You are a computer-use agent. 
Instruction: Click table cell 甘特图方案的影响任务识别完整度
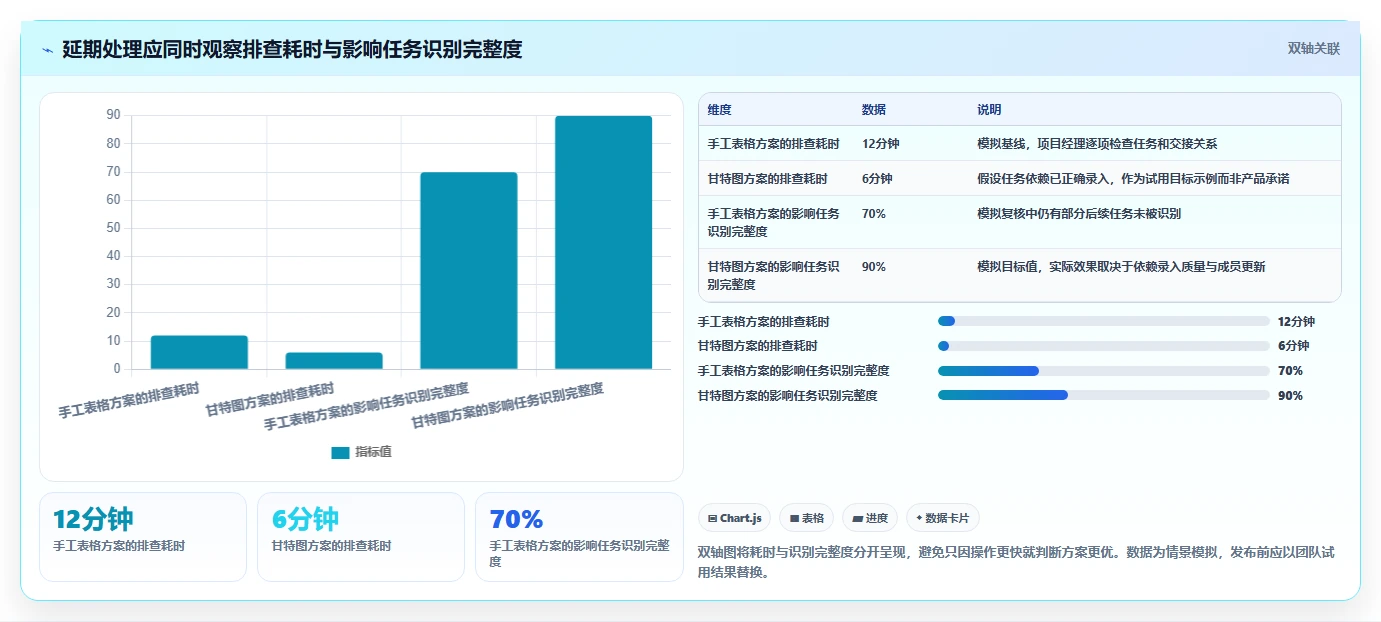pos(775,275)
